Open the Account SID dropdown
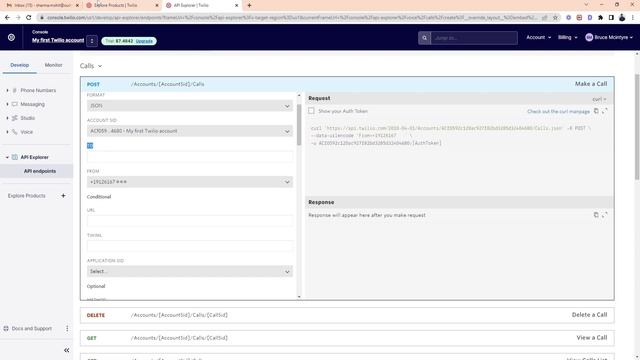 pos(190,131)
